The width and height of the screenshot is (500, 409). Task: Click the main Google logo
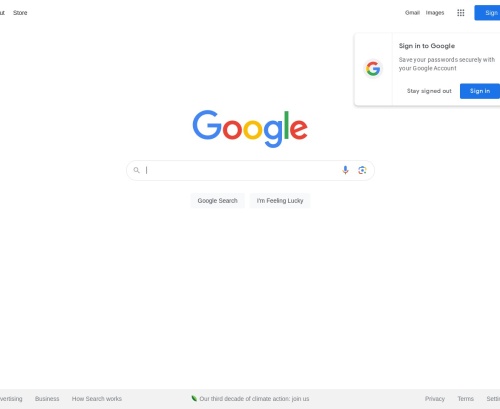pos(250,129)
